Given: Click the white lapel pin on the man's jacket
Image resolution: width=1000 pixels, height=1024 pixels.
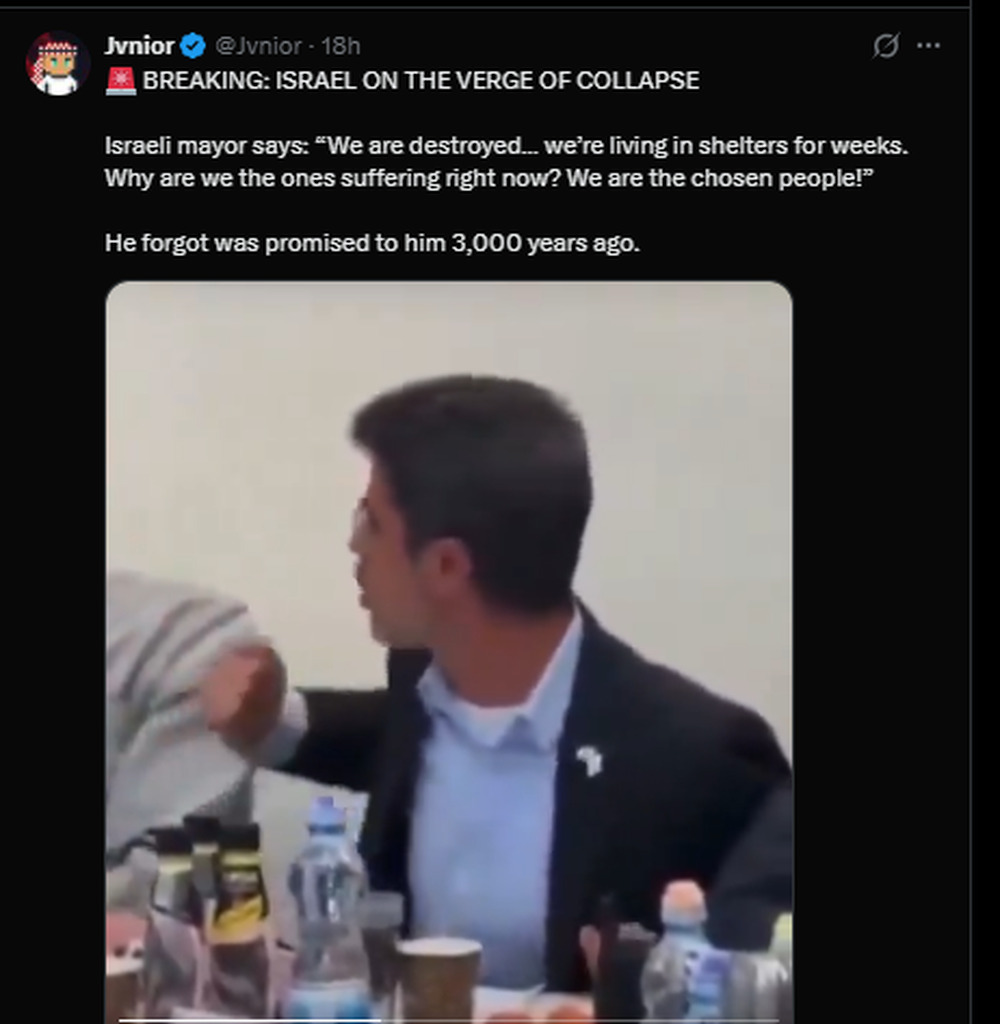Looking at the screenshot, I should tap(590, 760).
